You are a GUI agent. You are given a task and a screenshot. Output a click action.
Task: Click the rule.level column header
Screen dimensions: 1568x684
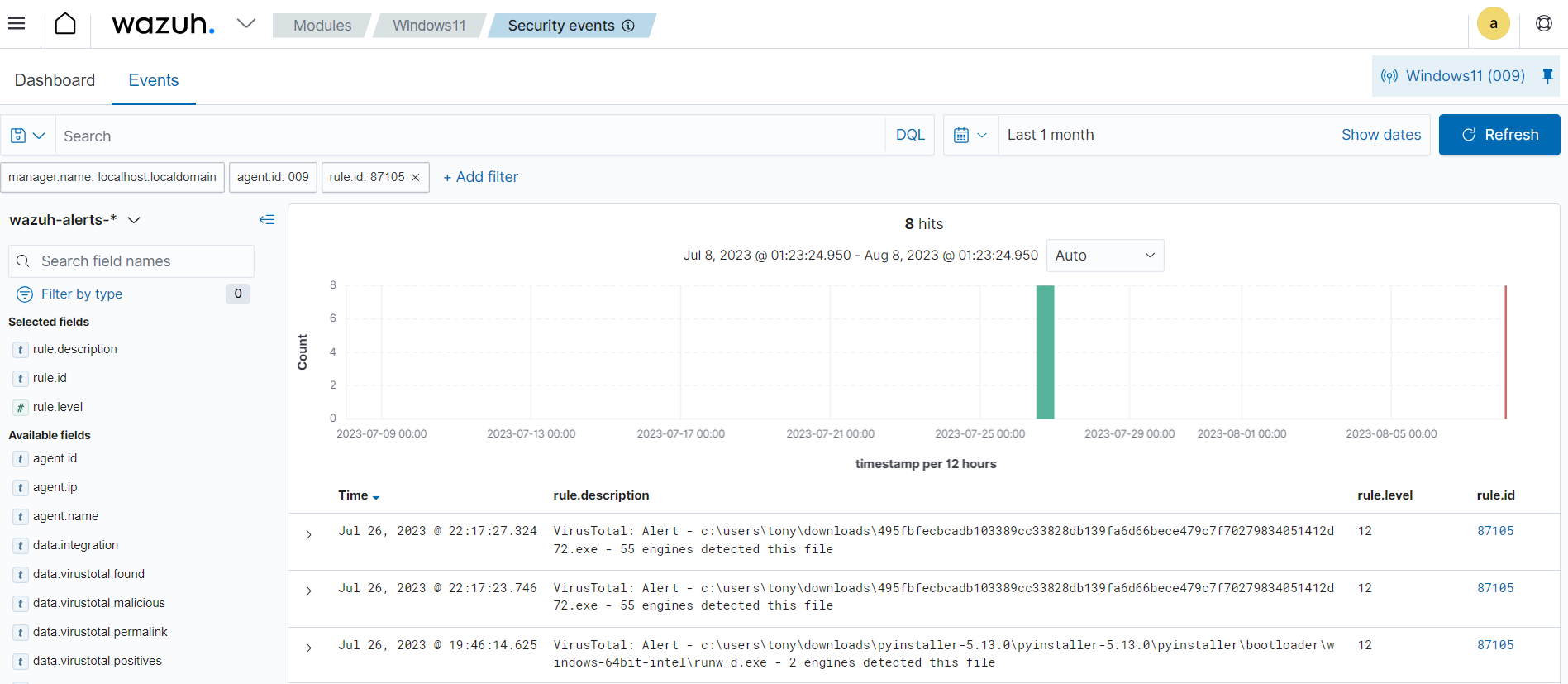pyautogui.click(x=1385, y=495)
